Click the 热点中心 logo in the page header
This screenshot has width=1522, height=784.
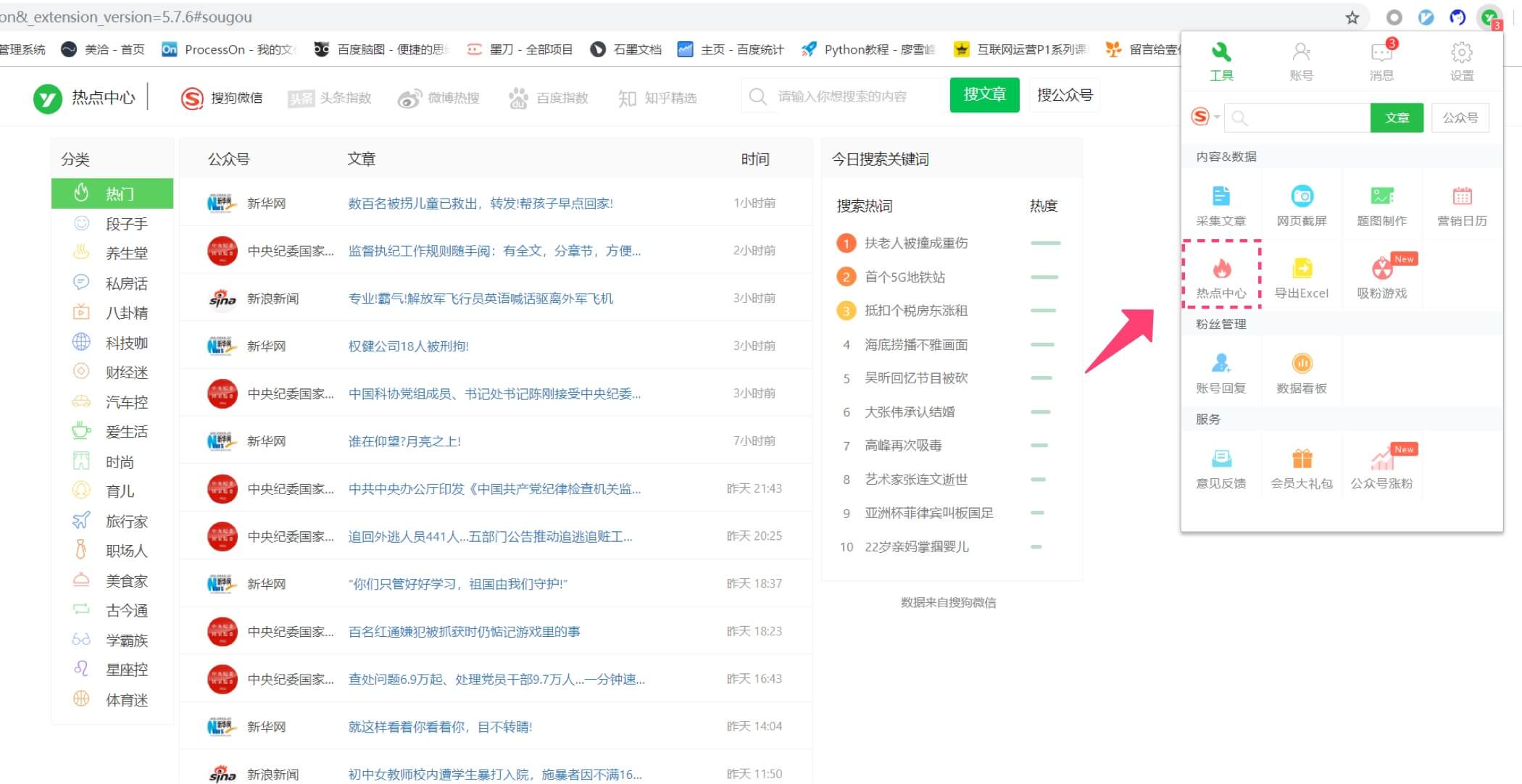point(85,98)
